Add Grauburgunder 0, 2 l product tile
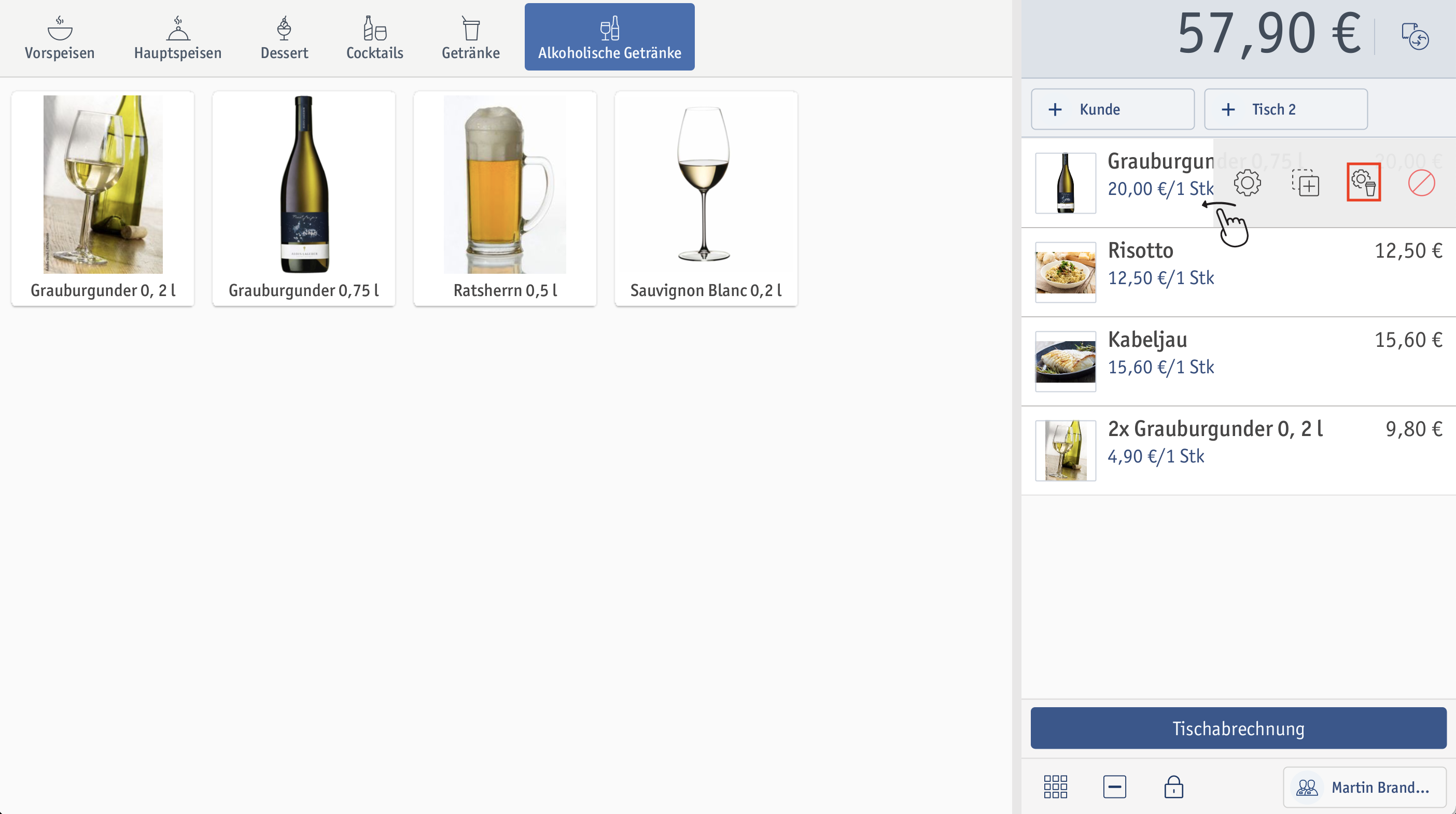 pos(103,199)
